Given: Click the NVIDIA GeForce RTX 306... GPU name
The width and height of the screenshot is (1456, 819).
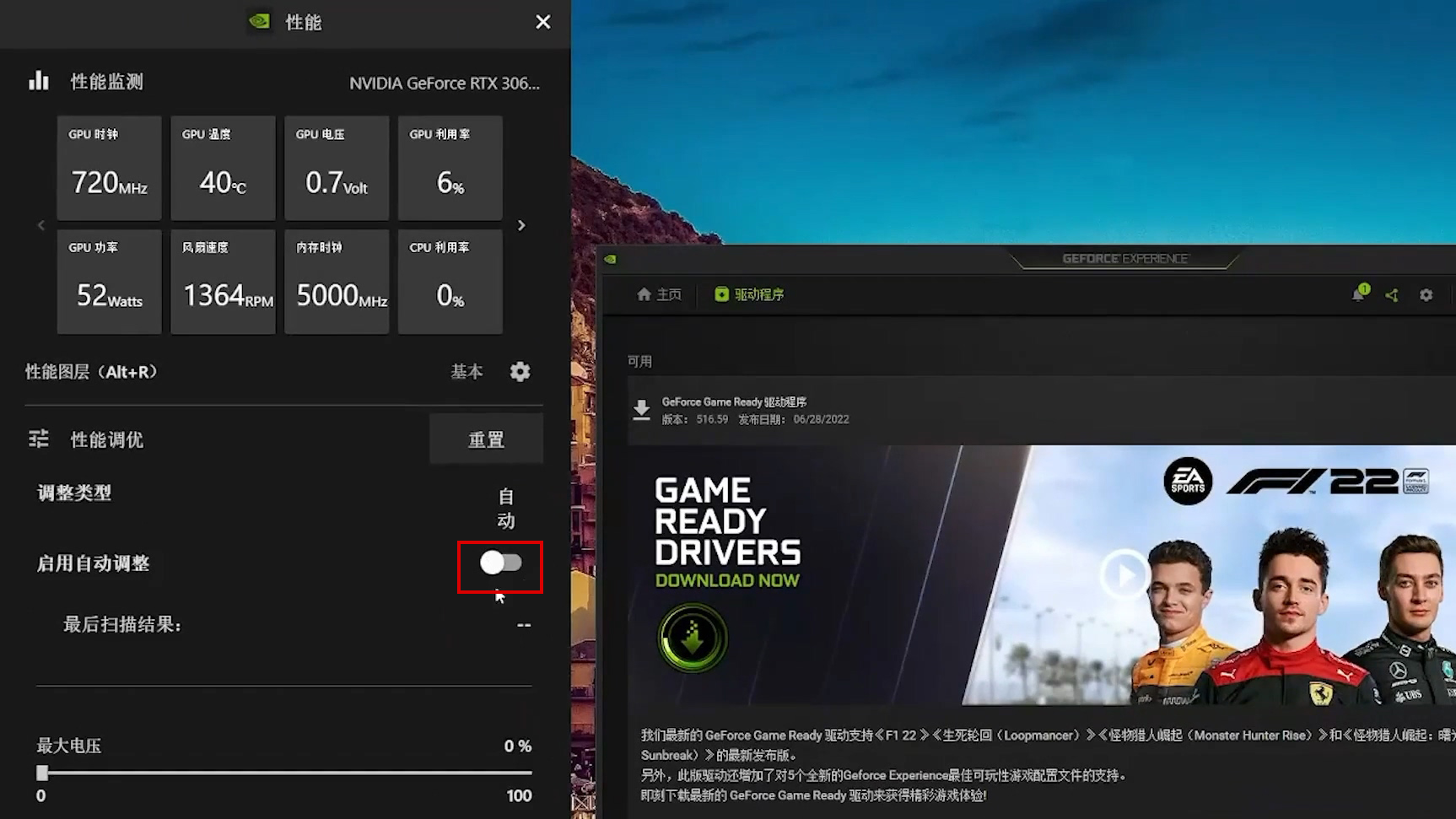Looking at the screenshot, I should tap(445, 83).
